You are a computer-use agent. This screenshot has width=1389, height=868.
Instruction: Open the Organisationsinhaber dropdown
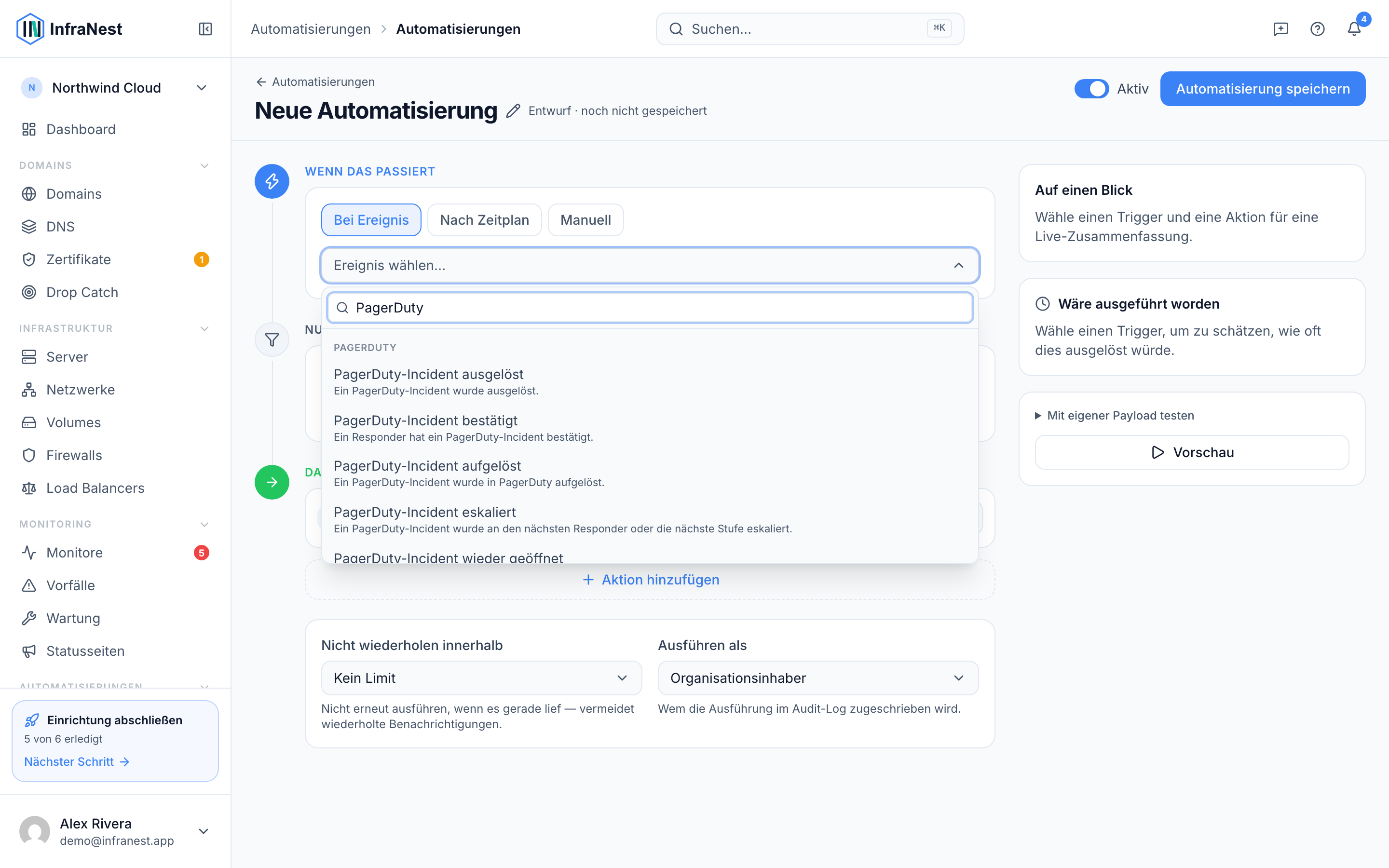pos(818,678)
